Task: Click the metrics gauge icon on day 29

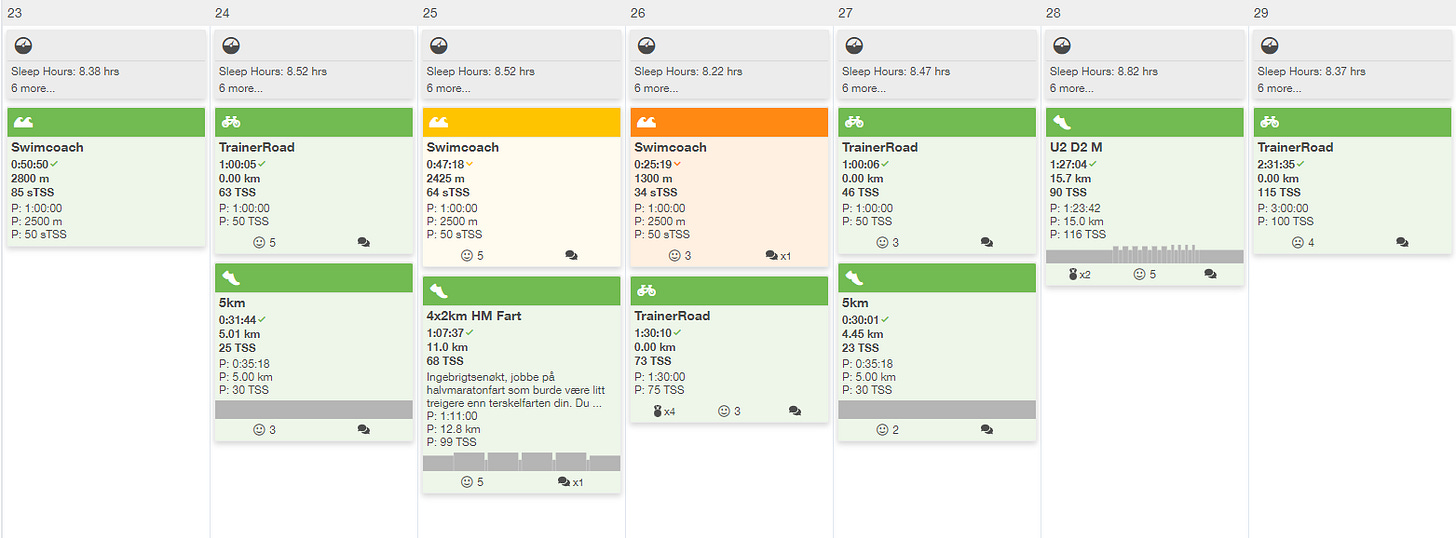Action: coord(1269,46)
